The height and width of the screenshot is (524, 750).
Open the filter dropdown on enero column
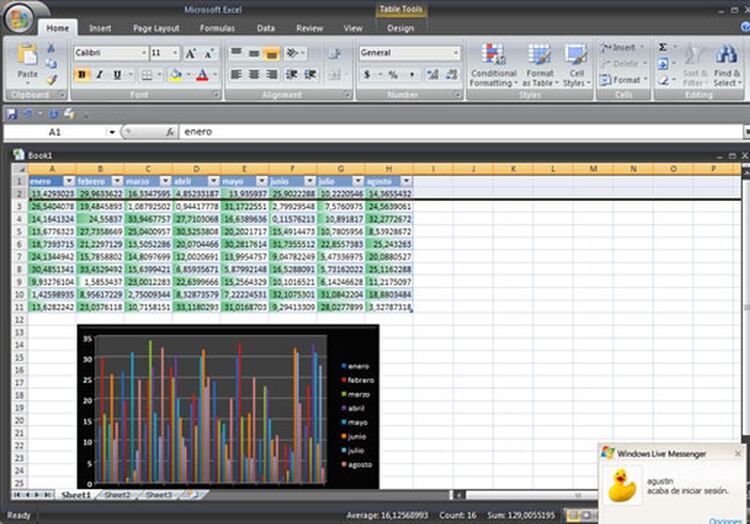point(69,181)
